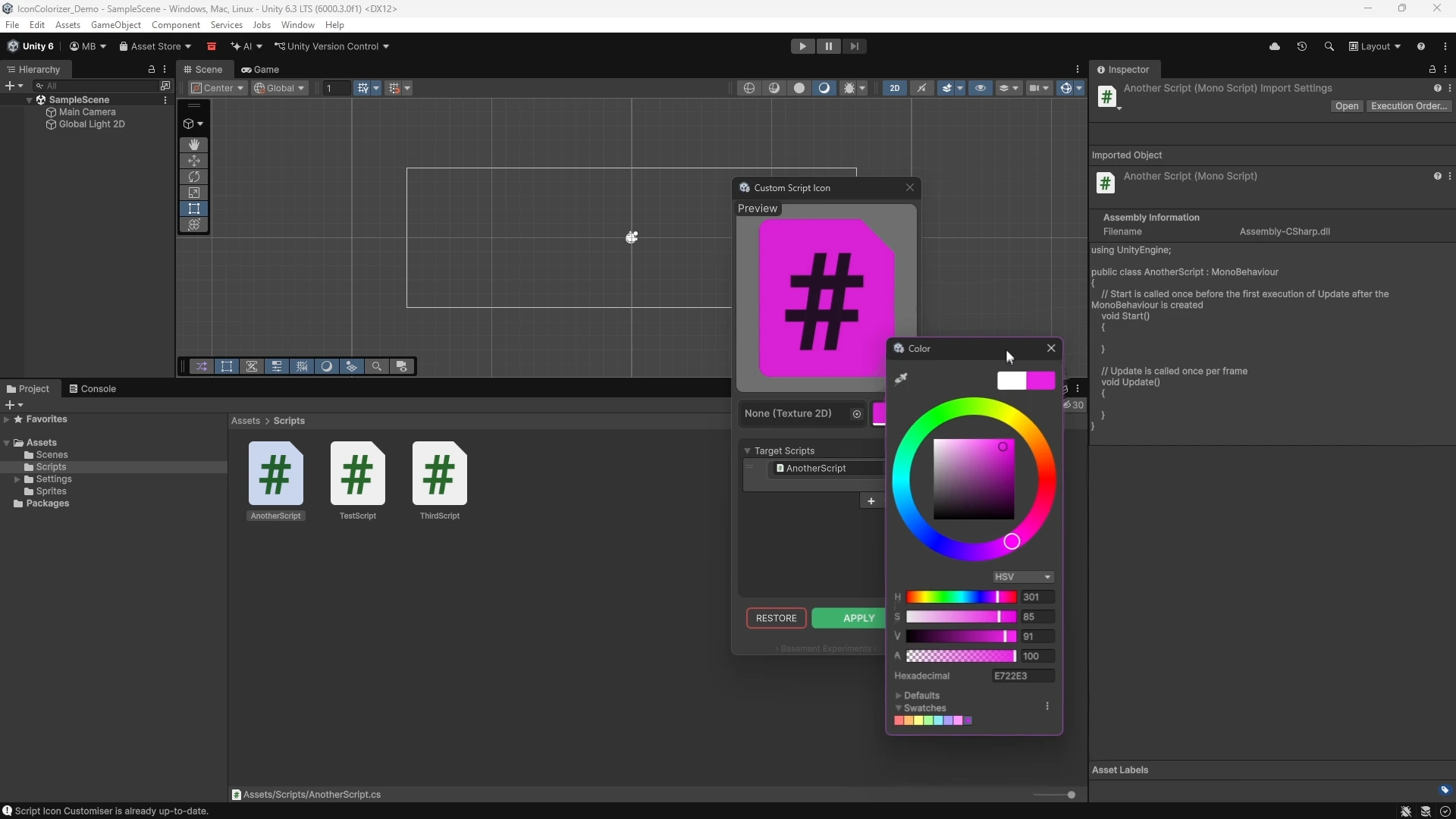The width and height of the screenshot is (1456, 819).
Task: Switch to the Console tab
Action: (93, 388)
